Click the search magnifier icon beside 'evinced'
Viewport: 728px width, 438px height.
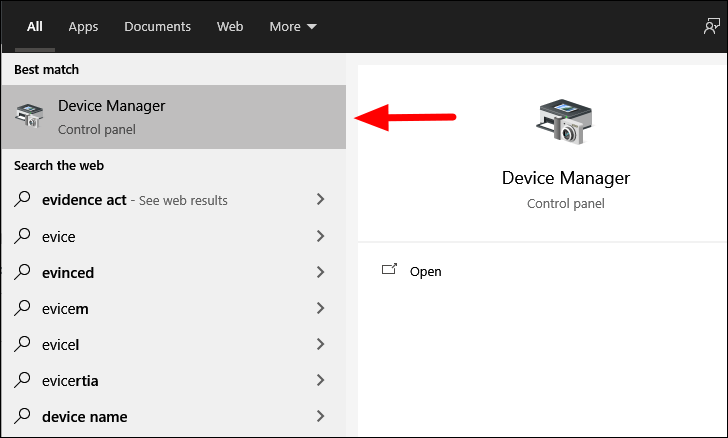coord(22,272)
